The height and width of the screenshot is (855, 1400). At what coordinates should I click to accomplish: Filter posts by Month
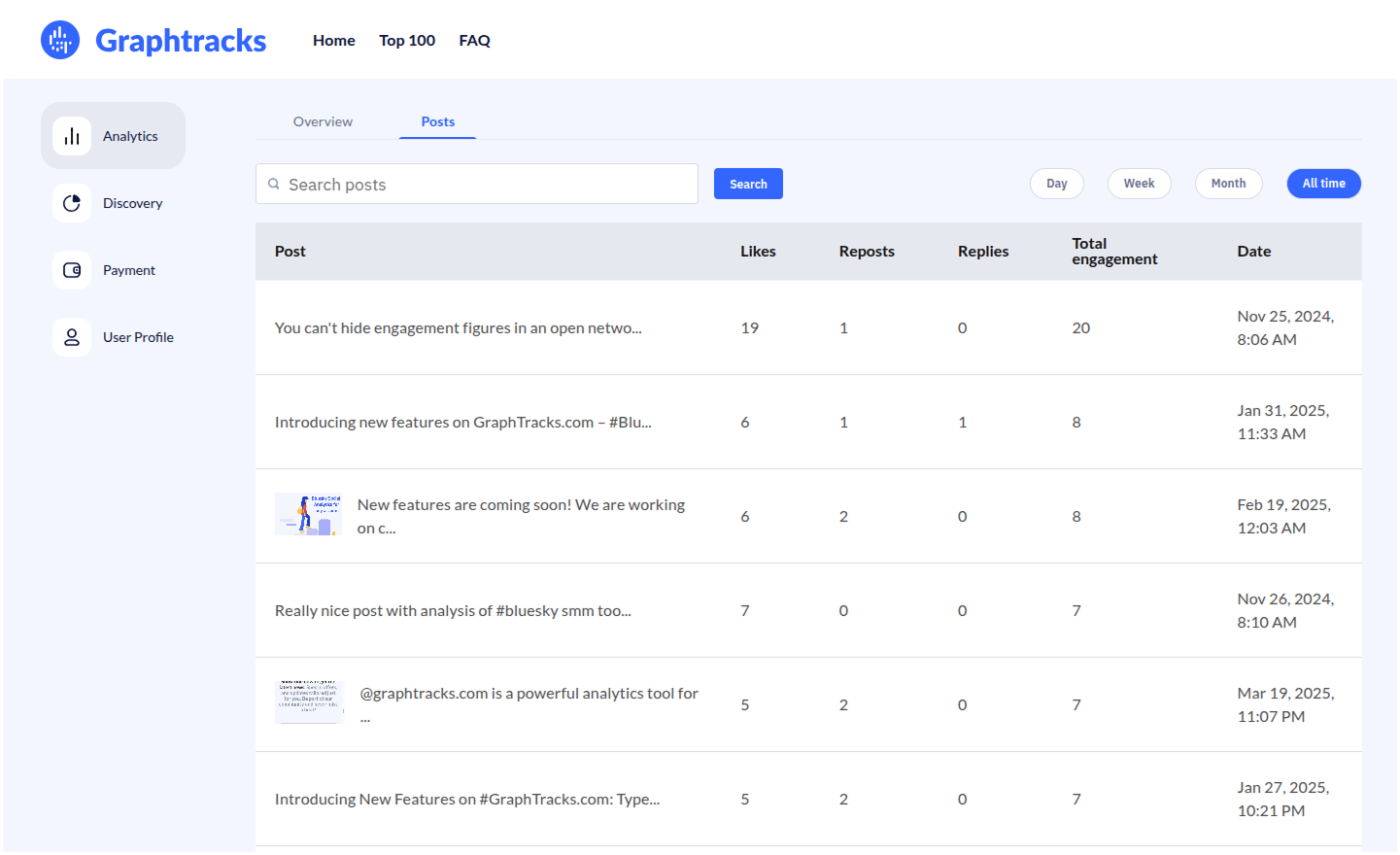point(1229,184)
